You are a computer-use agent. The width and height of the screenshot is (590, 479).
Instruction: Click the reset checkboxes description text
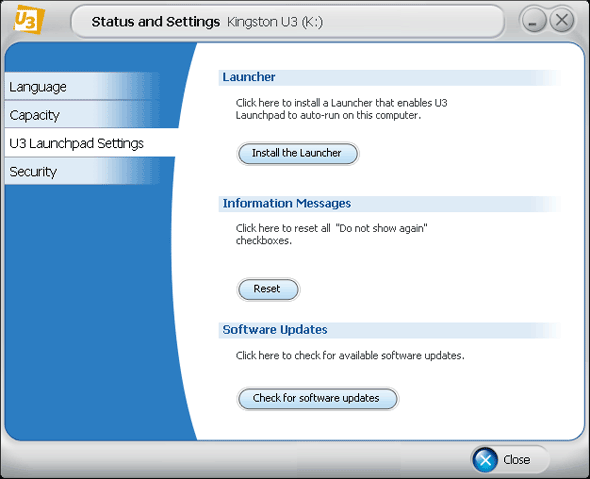coord(331,234)
